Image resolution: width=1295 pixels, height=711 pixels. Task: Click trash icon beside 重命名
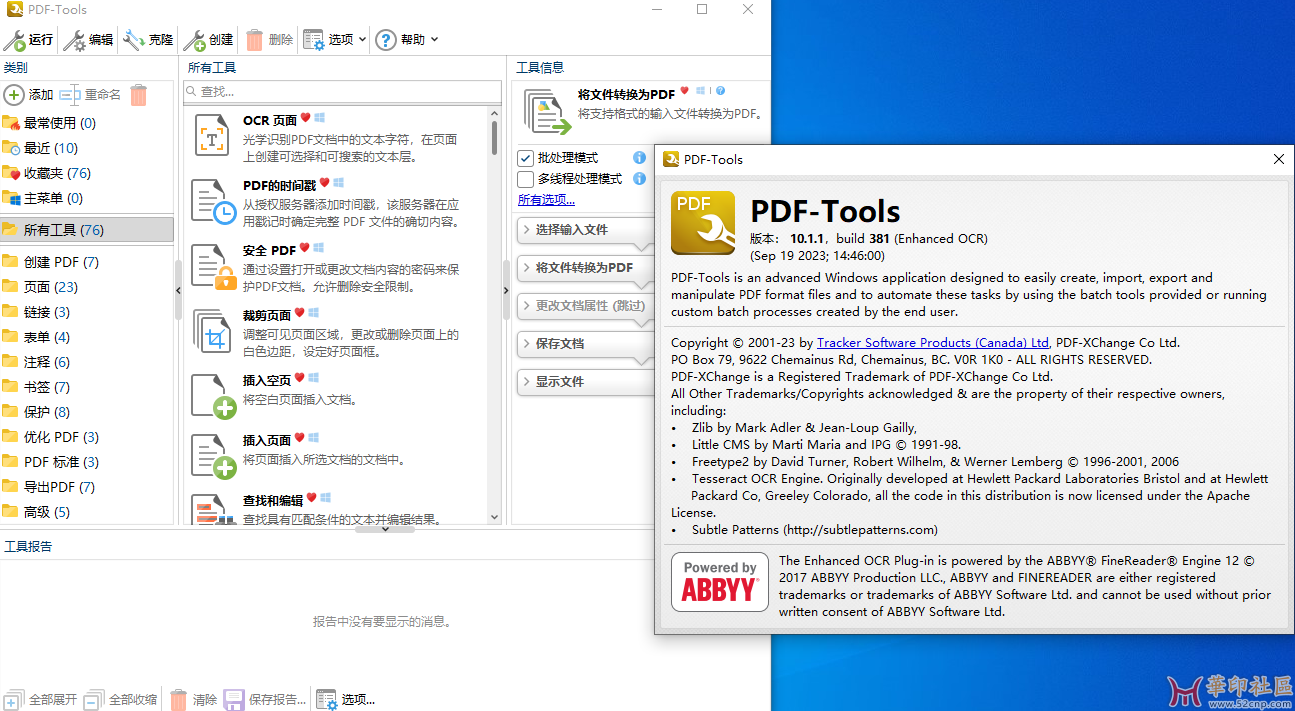point(139,95)
